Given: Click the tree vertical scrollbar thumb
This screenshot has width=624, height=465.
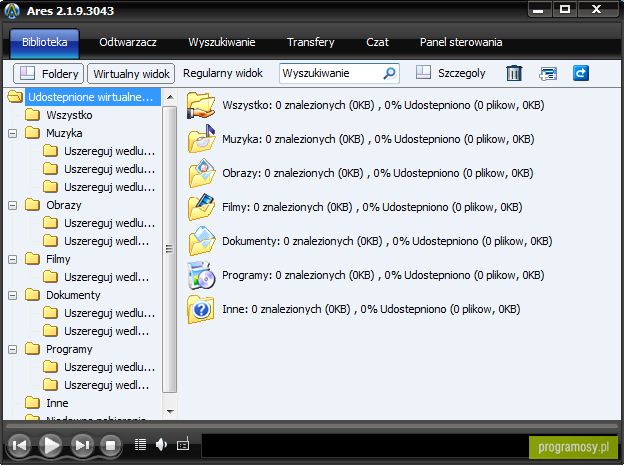Looking at the screenshot, I should pos(170,249).
